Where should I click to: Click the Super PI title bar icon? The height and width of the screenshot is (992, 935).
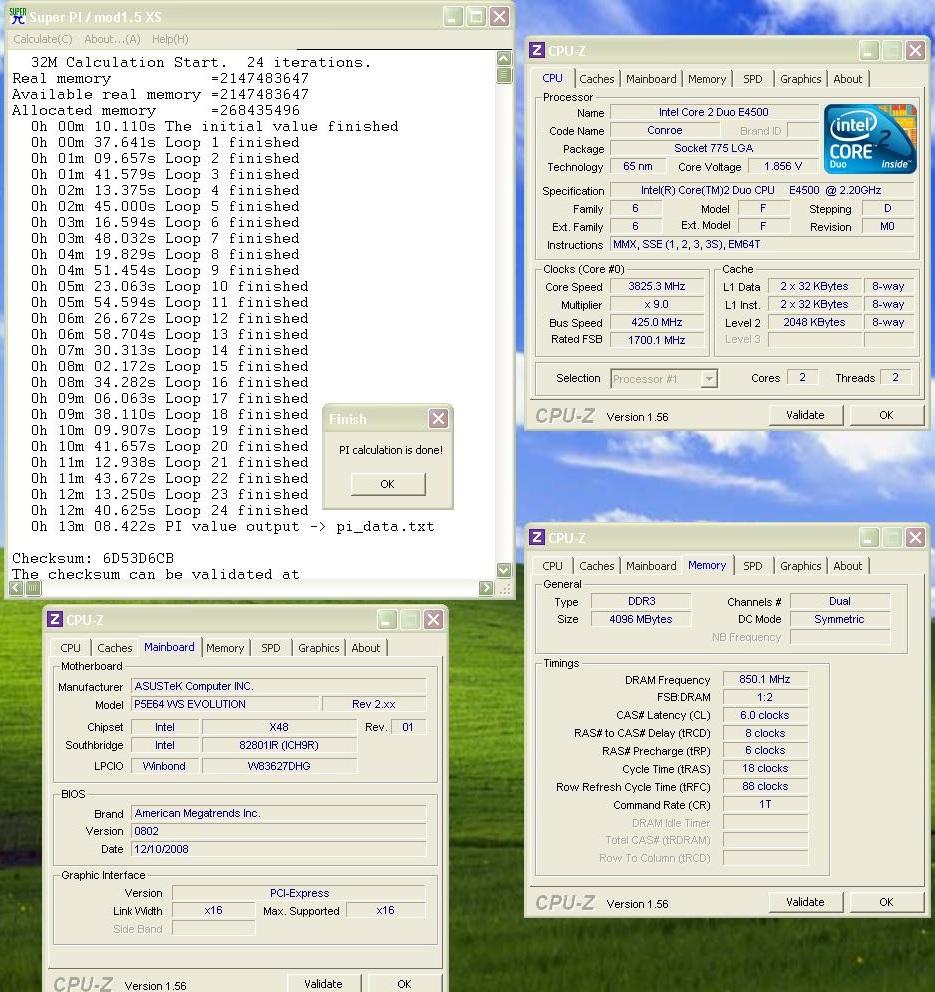pos(18,16)
